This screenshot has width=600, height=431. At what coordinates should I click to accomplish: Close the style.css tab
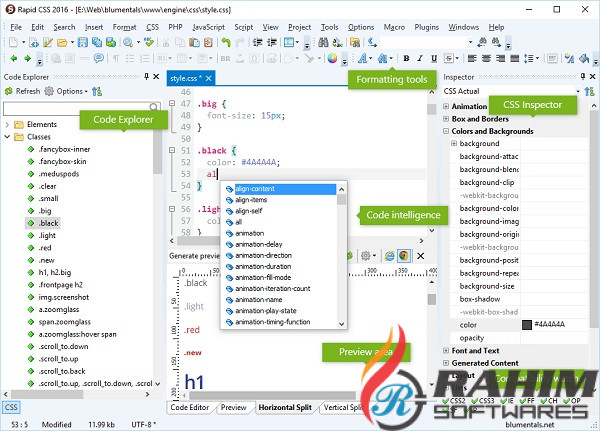point(209,78)
